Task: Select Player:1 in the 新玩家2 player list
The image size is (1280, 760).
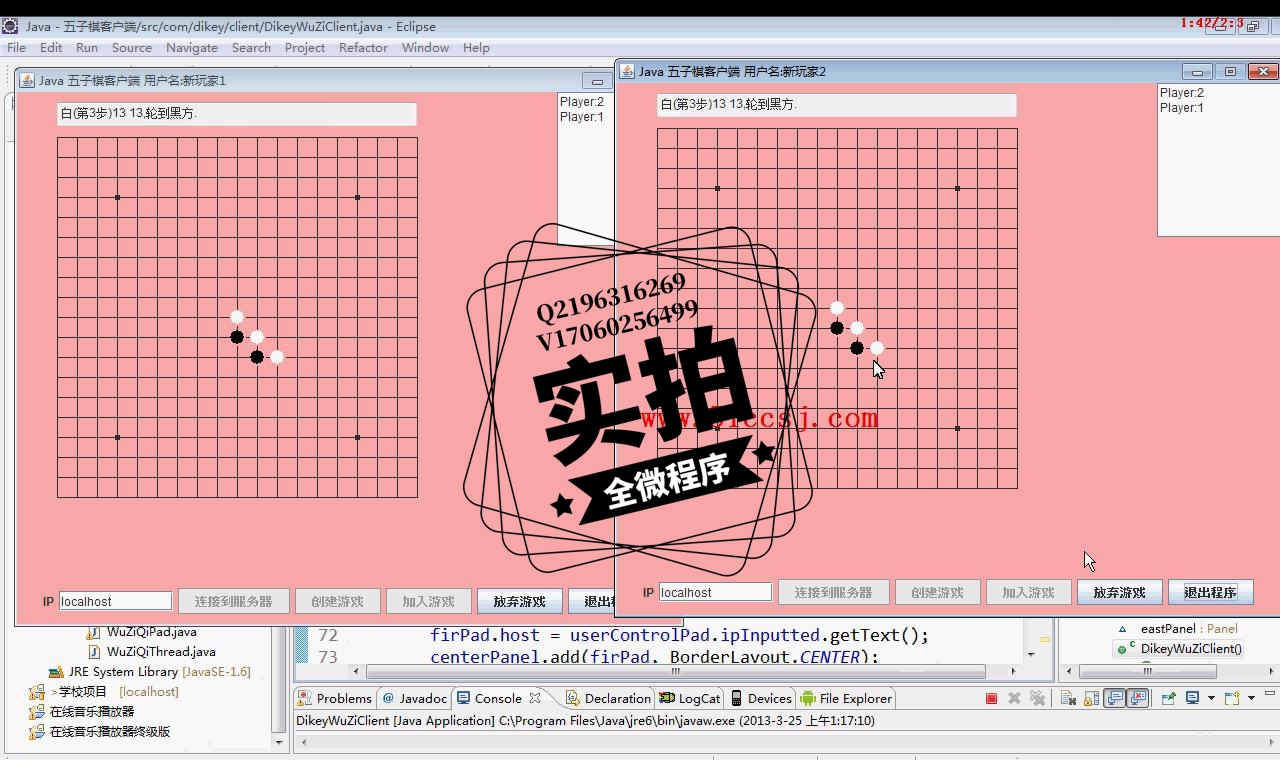Action: coord(1182,108)
